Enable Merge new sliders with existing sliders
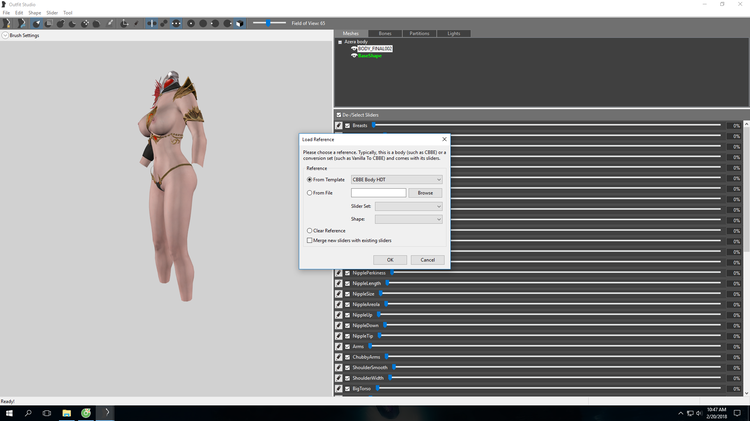 point(309,241)
